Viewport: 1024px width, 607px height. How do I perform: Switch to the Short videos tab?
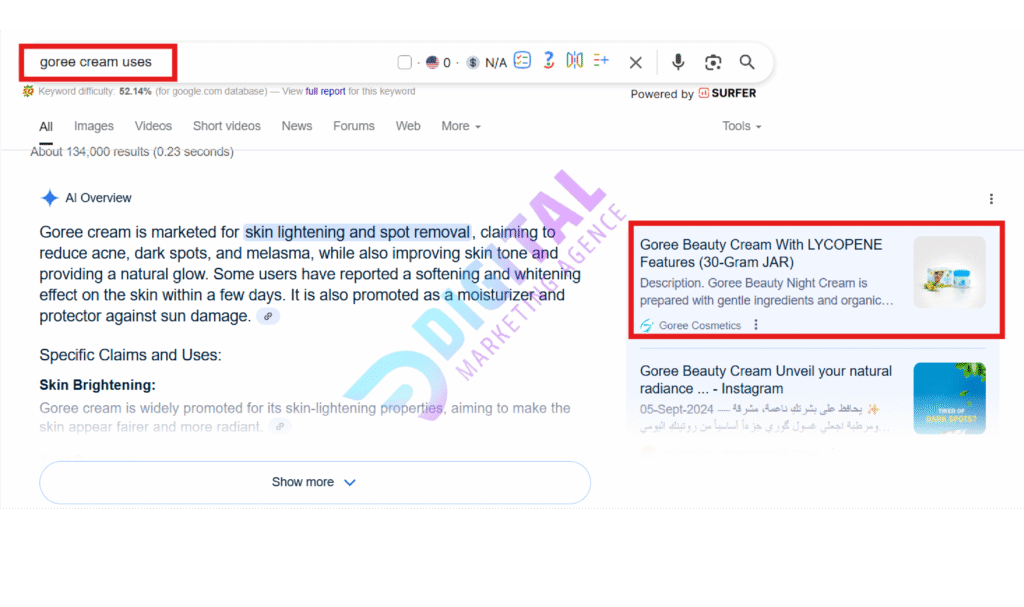tap(227, 126)
